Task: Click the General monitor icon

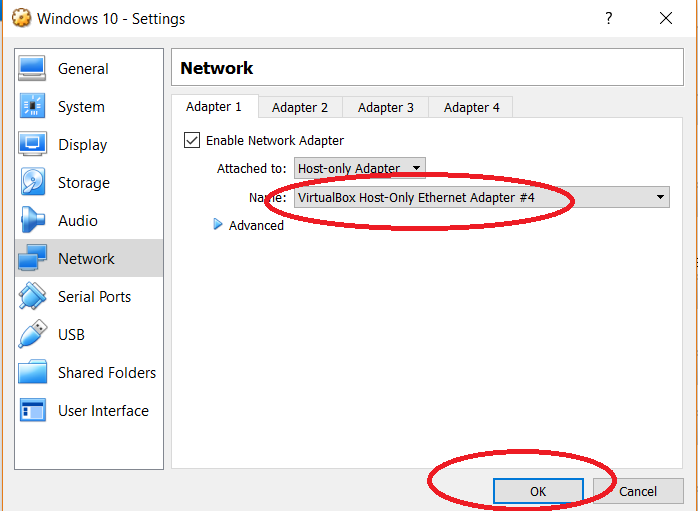Action: (32, 69)
